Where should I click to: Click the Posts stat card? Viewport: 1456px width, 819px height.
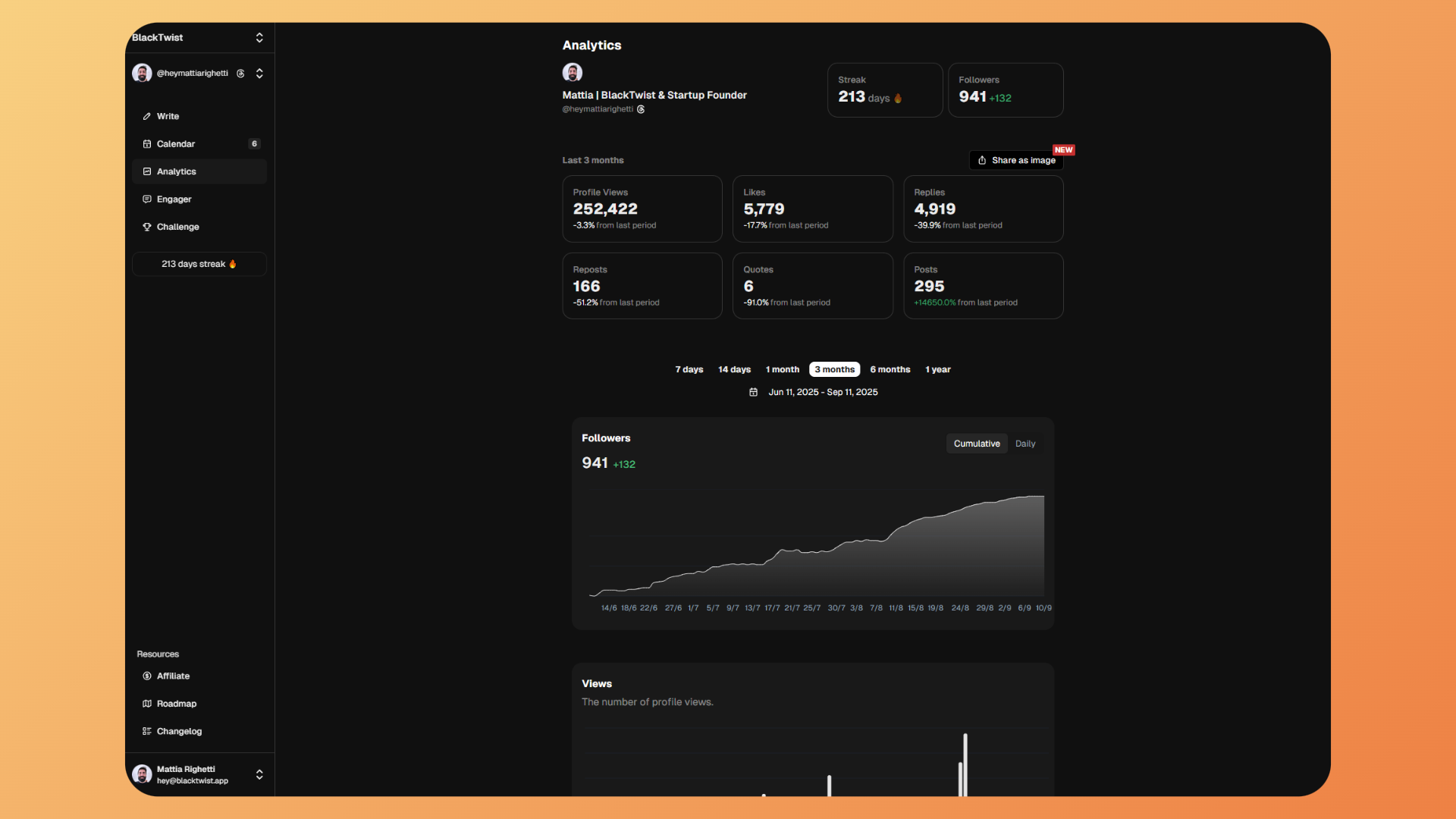click(984, 287)
